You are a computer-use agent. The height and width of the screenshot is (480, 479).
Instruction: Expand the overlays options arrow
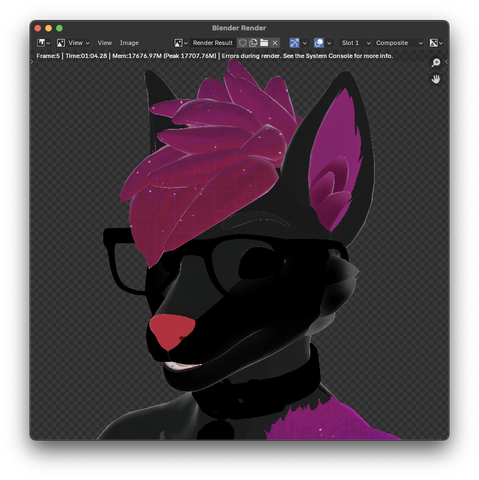tap(329, 43)
